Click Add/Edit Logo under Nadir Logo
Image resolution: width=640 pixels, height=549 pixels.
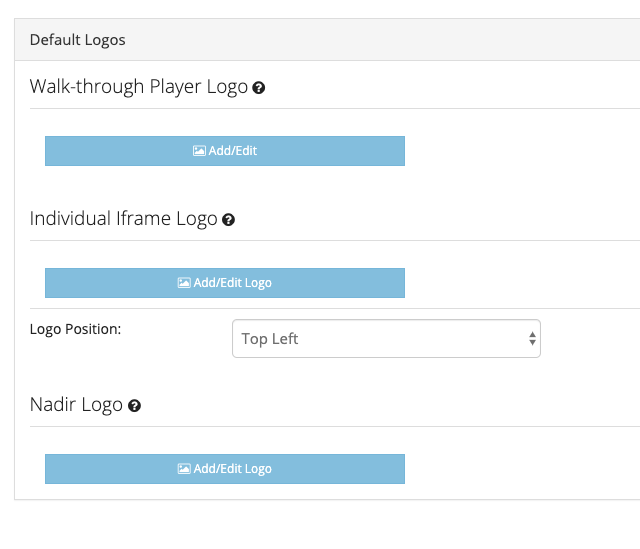tap(225, 469)
